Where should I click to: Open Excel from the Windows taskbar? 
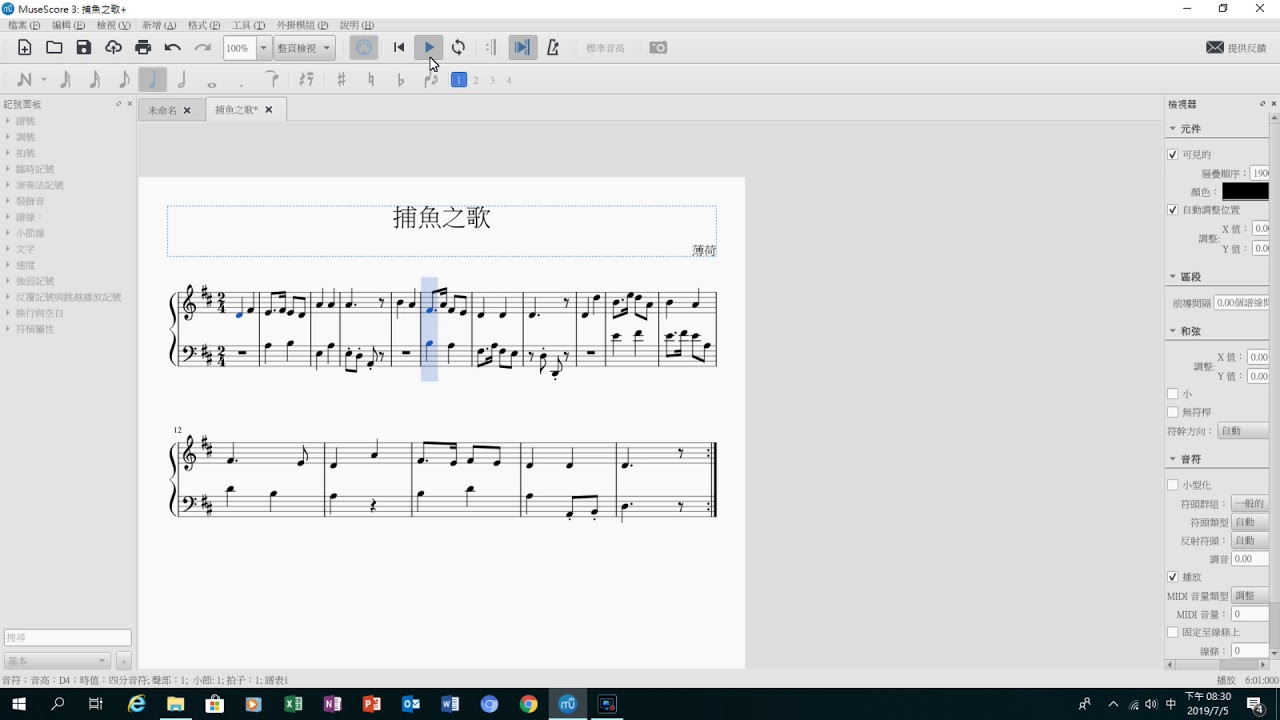point(293,704)
